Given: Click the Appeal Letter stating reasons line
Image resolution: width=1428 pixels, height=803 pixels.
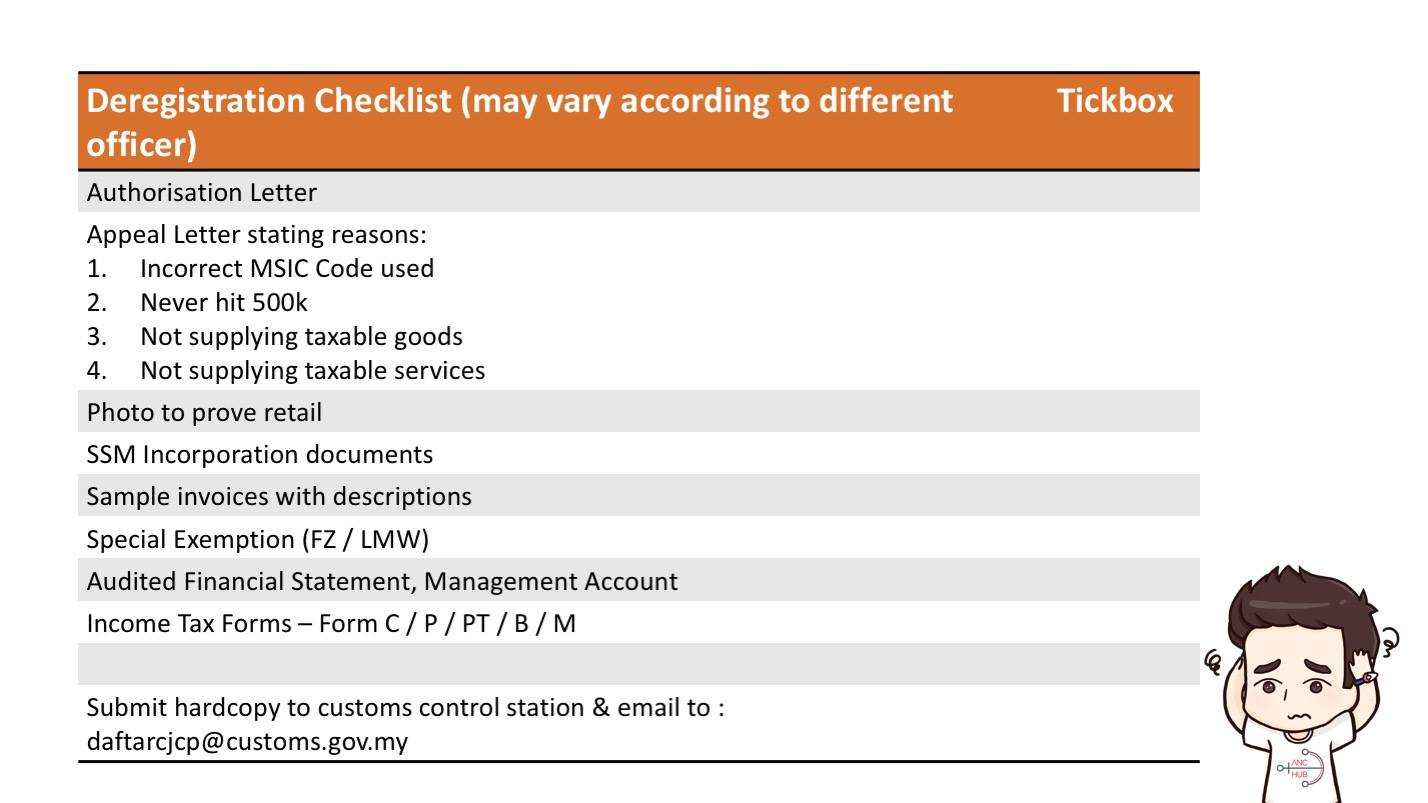Looking at the screenshot, I should tap(256, 235).
